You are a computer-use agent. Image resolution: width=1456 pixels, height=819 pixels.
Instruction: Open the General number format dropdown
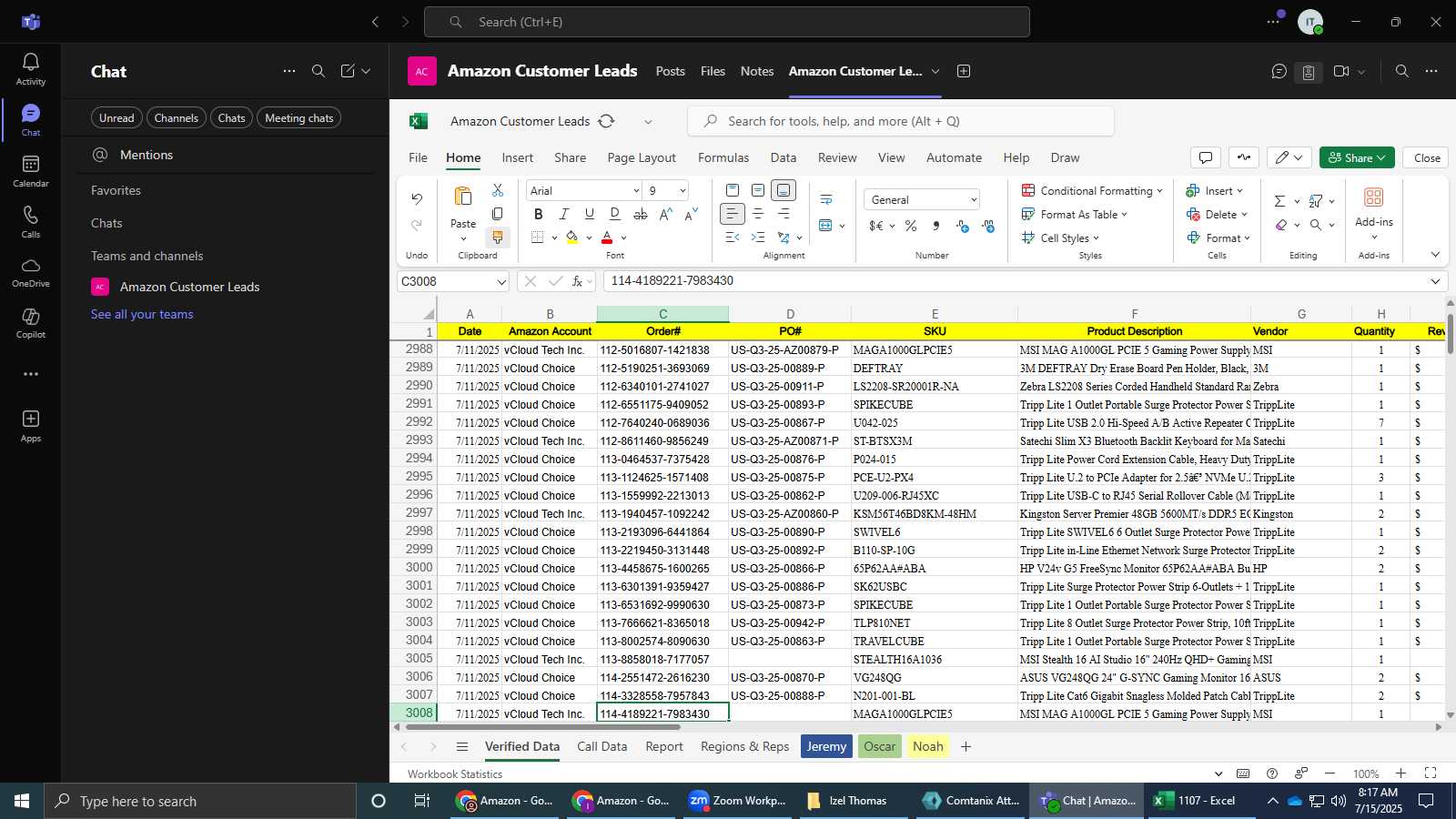[974, 199]
